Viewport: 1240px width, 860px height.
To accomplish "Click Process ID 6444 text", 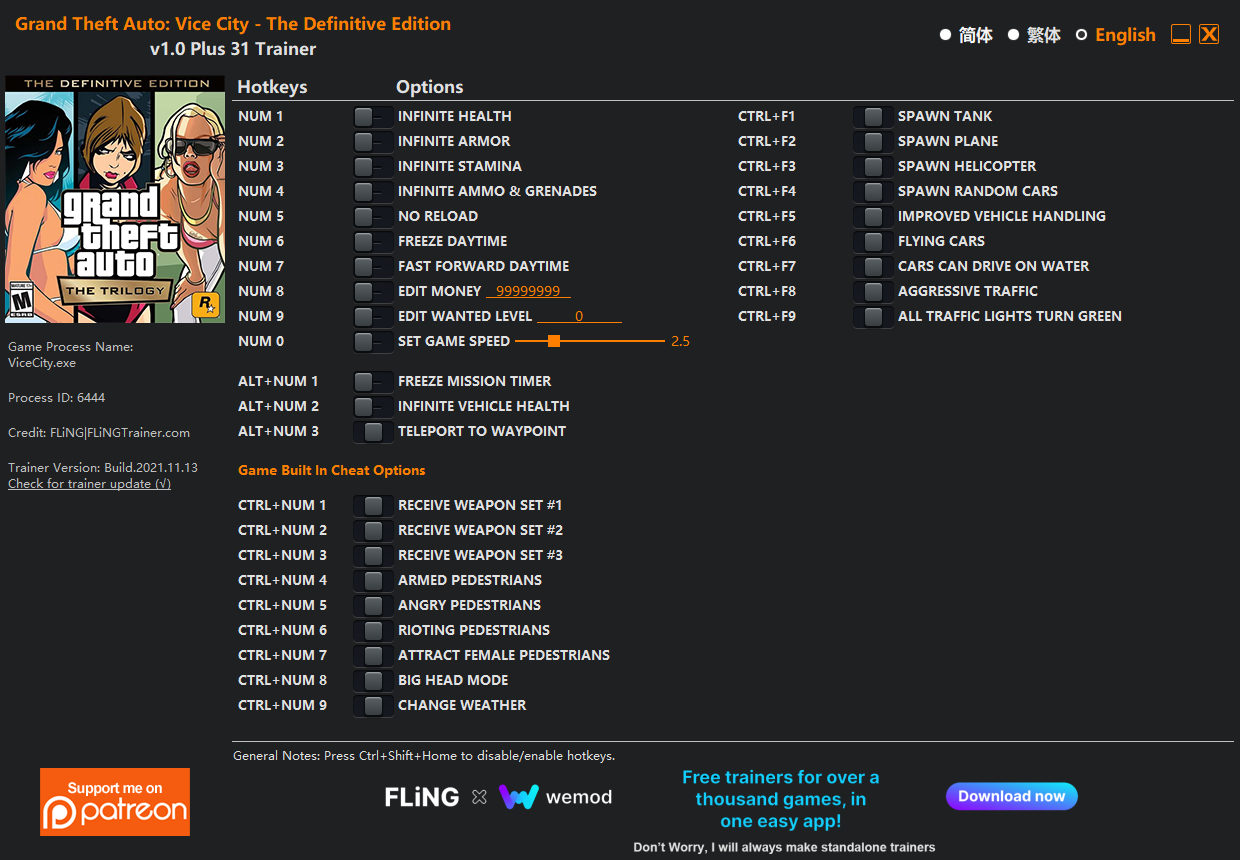I will [x=56, y=398].
